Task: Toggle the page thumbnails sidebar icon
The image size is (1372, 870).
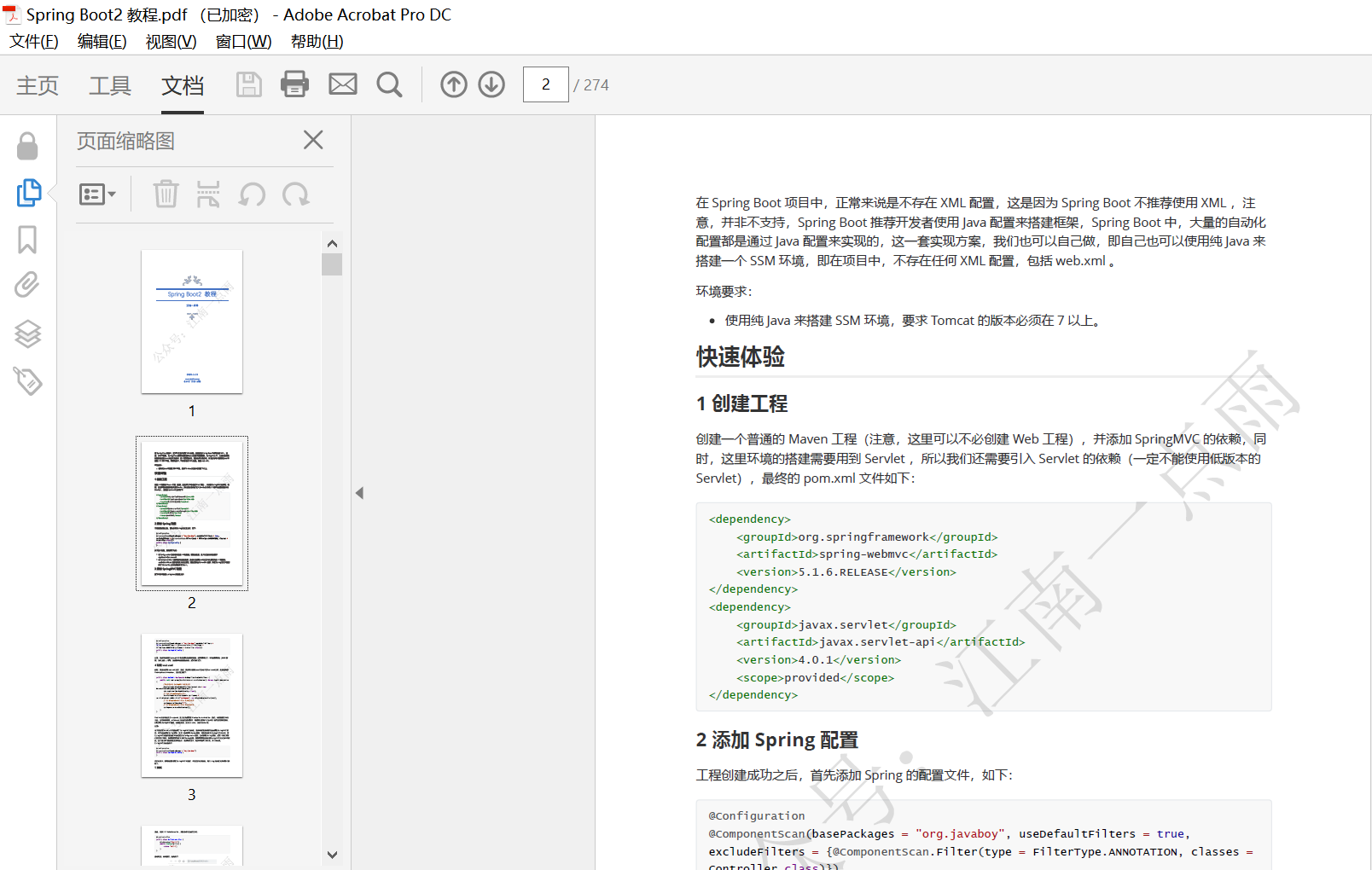Action: click(28, 193)
